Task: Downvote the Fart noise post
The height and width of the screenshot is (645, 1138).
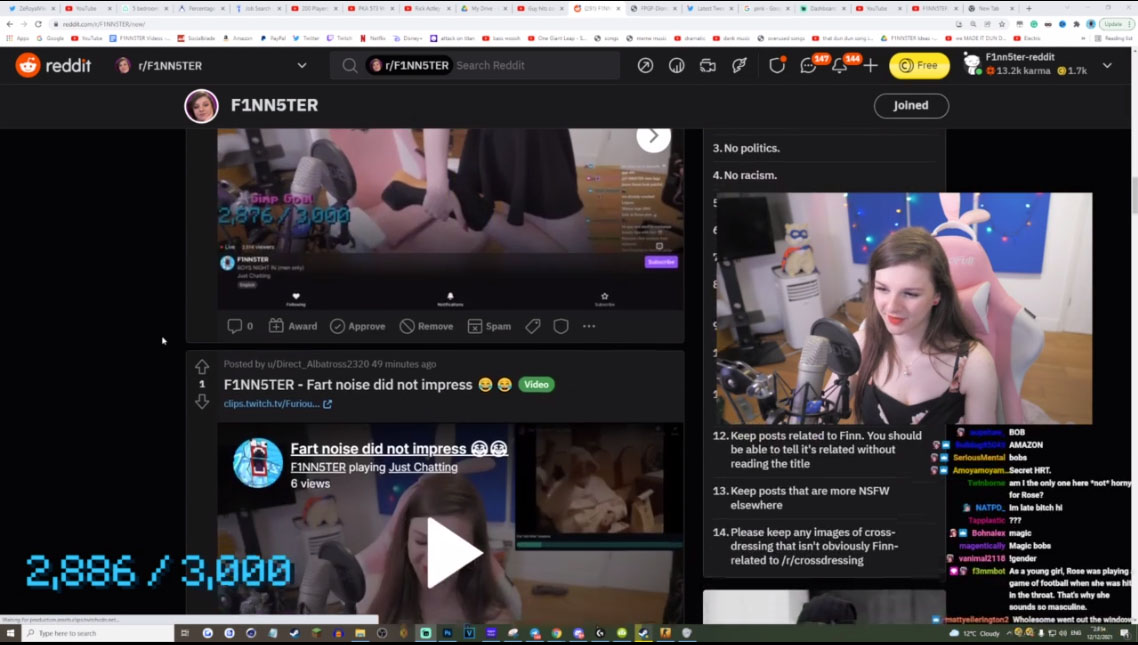Action: (202, 401)
